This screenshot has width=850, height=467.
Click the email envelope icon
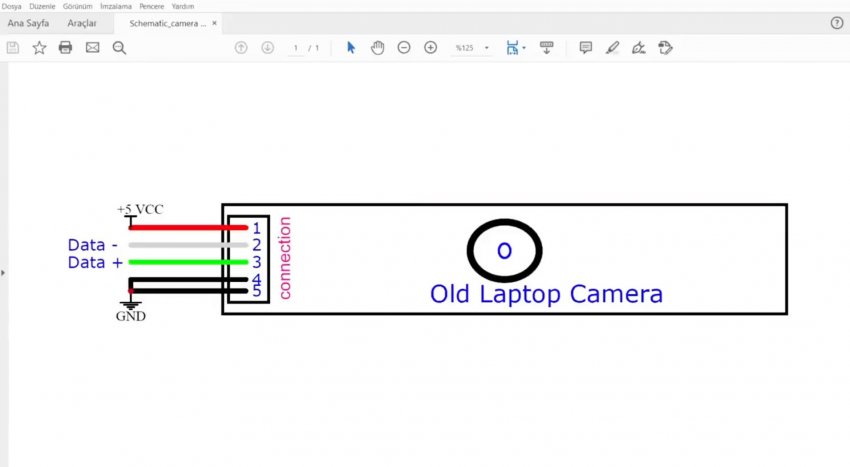point(93,47)
